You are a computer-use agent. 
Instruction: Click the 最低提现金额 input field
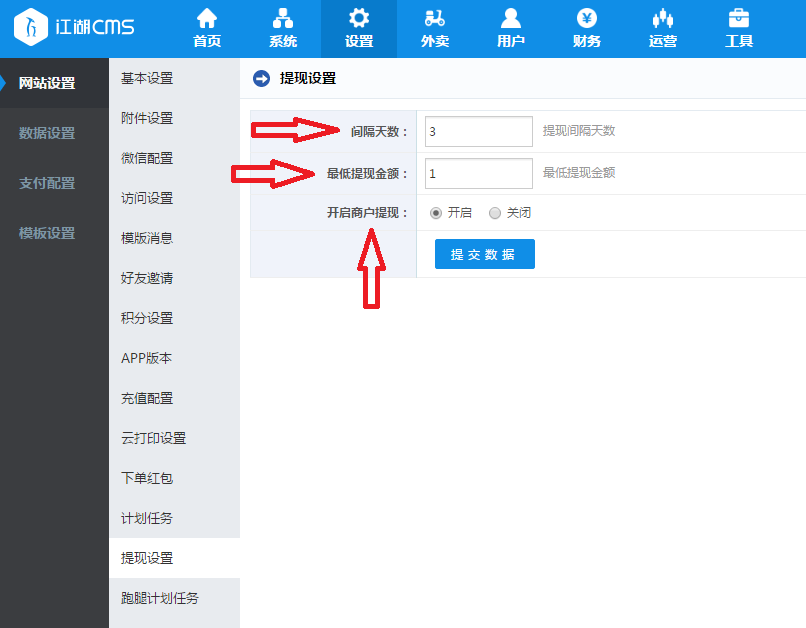pyautogui.click(x=478, y=173)
